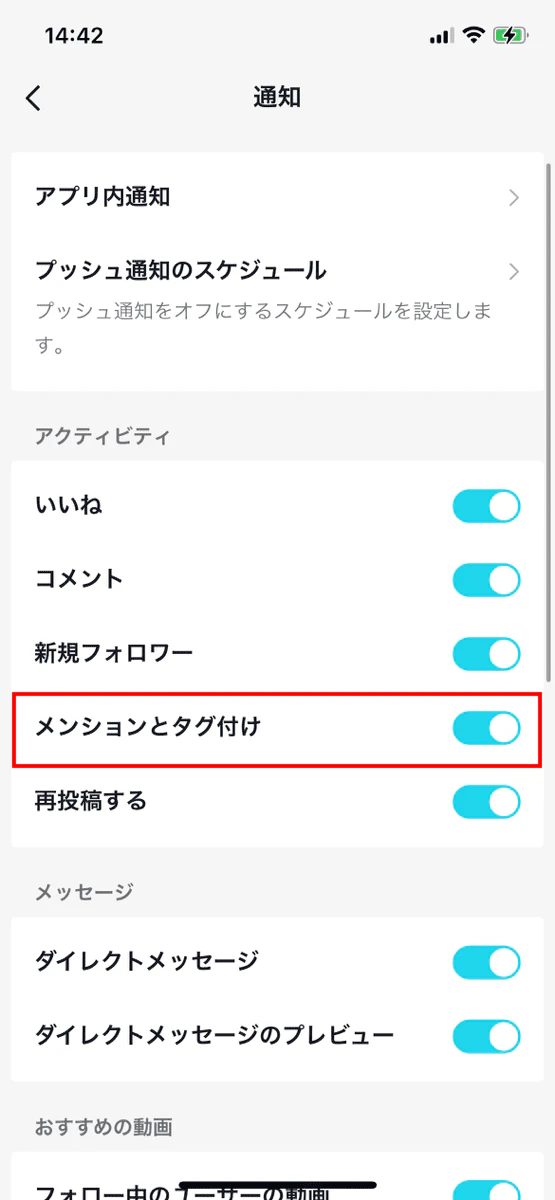Tap the cellular signal bars icon
555x1200 pixels.
[441, 37]
